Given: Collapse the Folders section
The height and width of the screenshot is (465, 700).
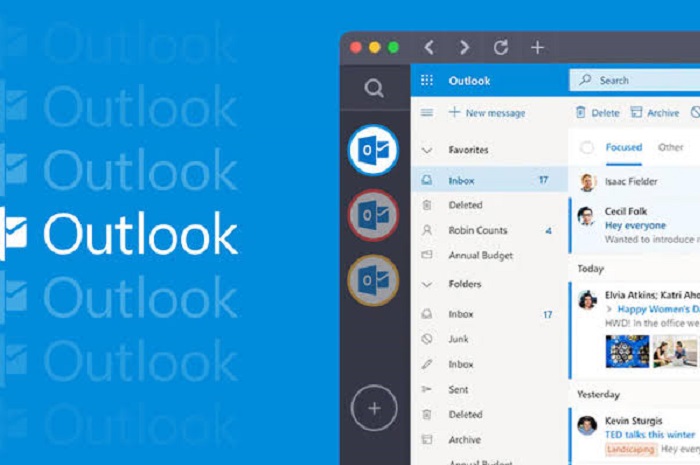Looking at the screenshot, I should click(x=427, y=284).
